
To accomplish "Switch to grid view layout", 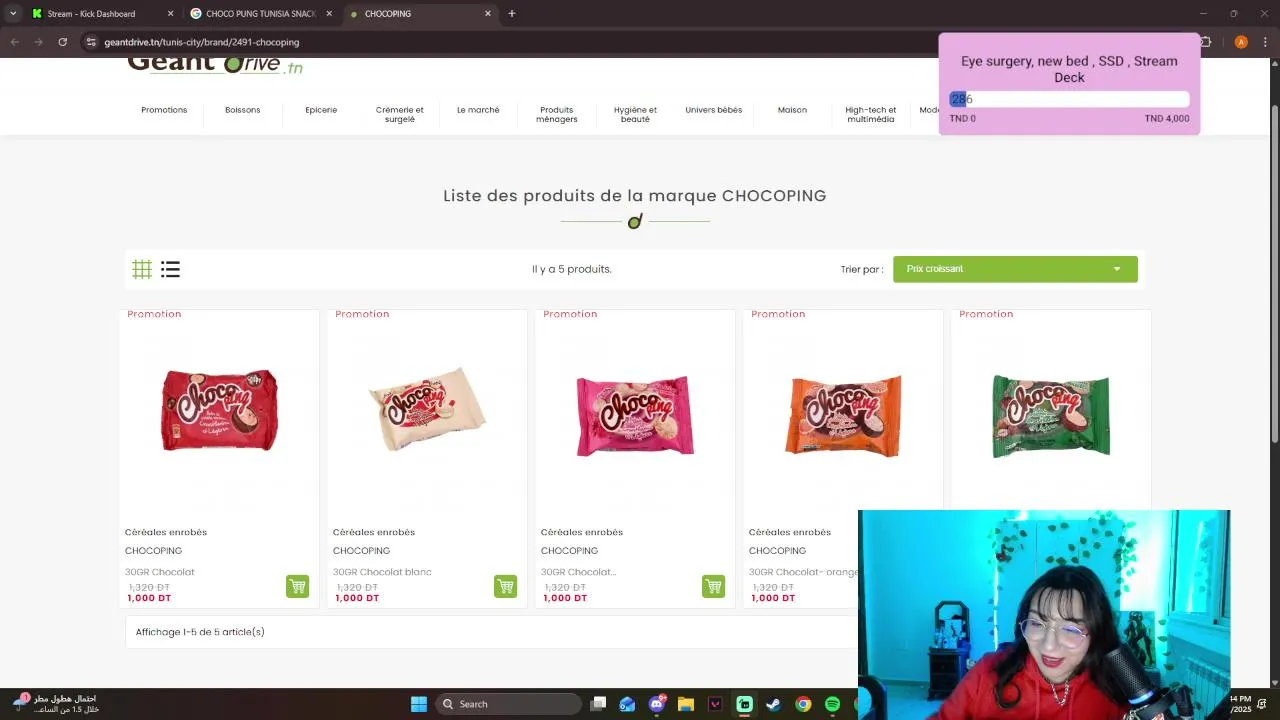I will click(x=142, y=269).
